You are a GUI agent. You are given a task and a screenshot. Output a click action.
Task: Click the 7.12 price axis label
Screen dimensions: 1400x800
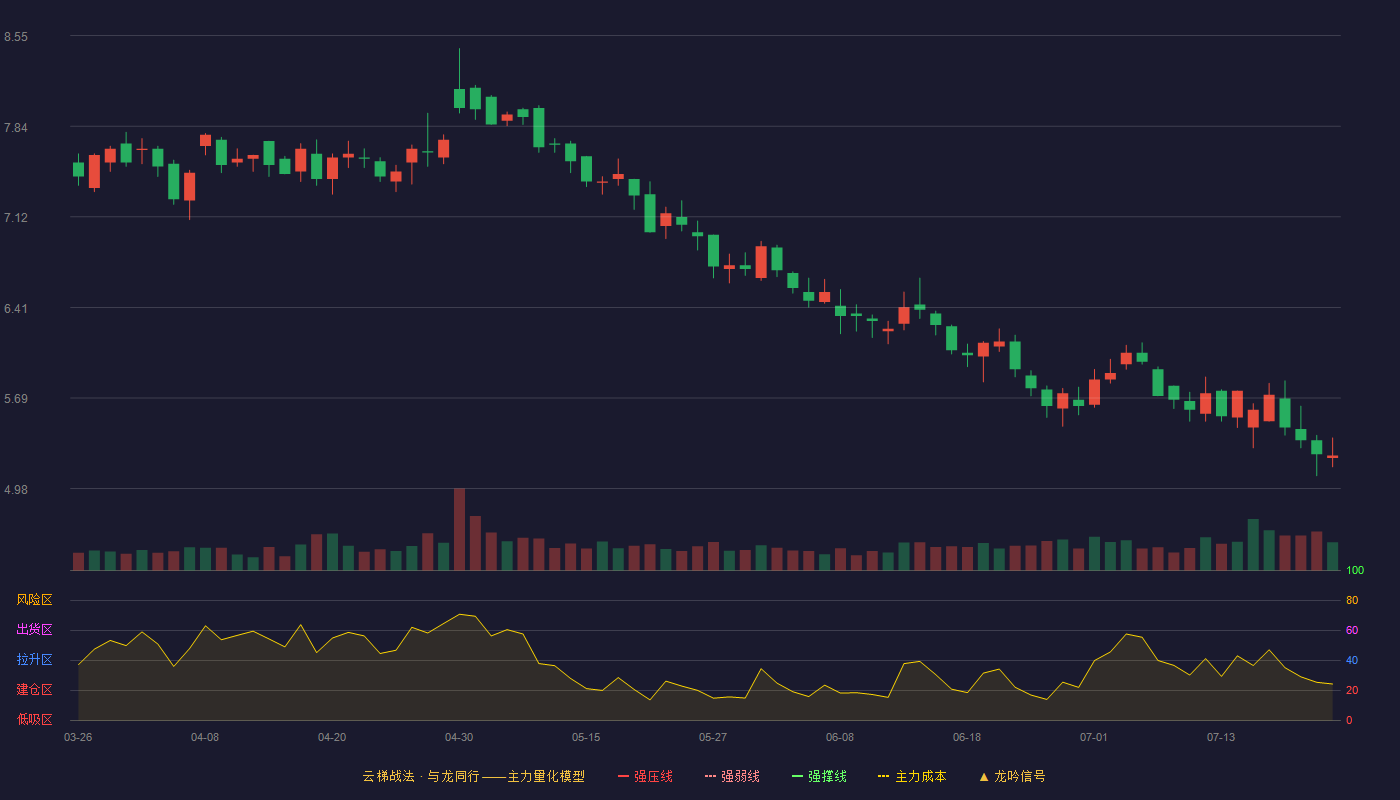16,218
